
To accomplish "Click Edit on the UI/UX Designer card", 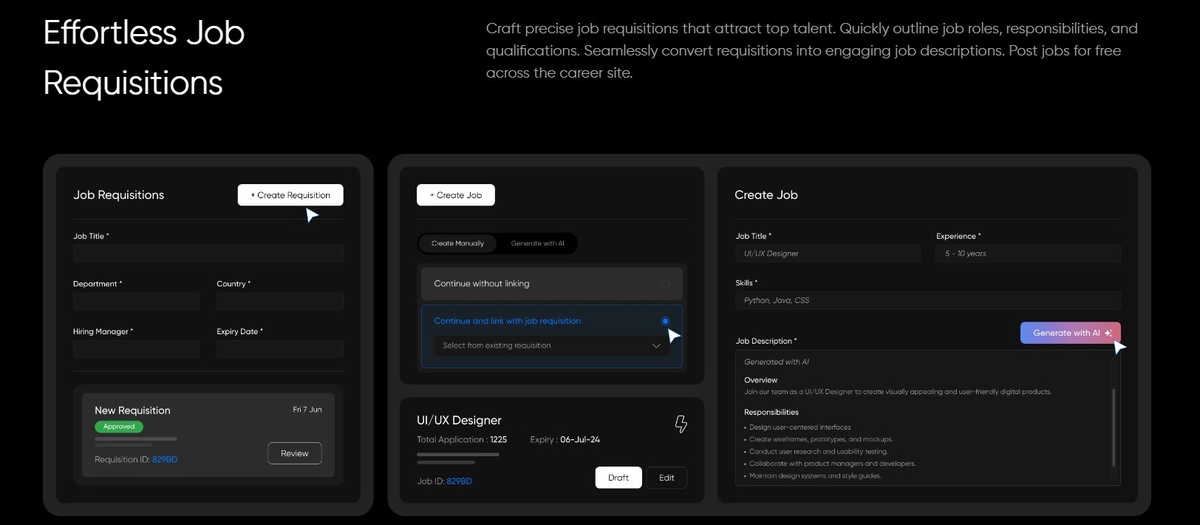I will (x=667, y=478).
